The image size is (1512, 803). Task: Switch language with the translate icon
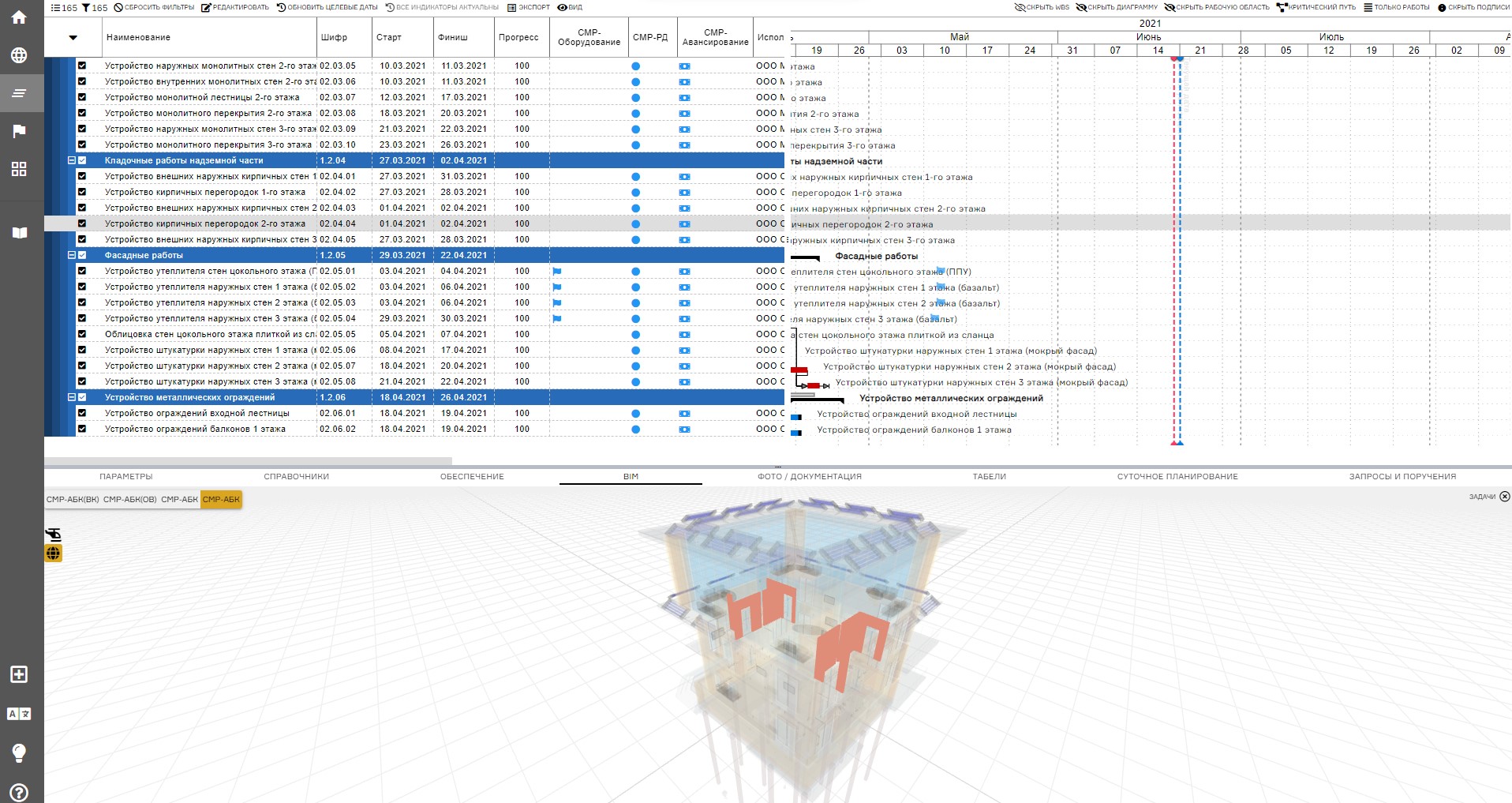pos(19,714)
